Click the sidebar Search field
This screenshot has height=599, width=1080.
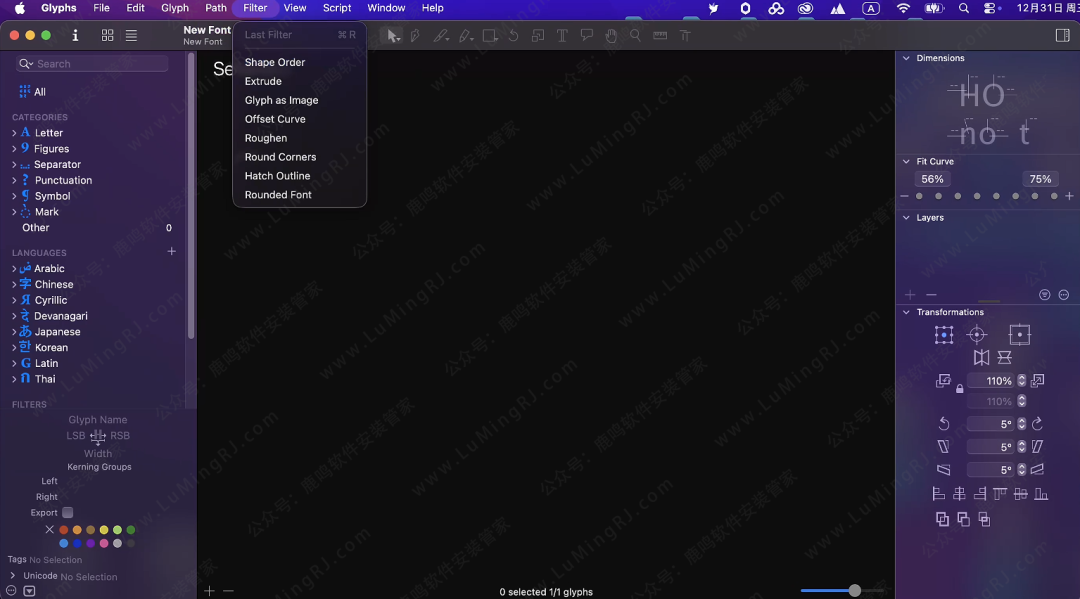pos(92,63)
